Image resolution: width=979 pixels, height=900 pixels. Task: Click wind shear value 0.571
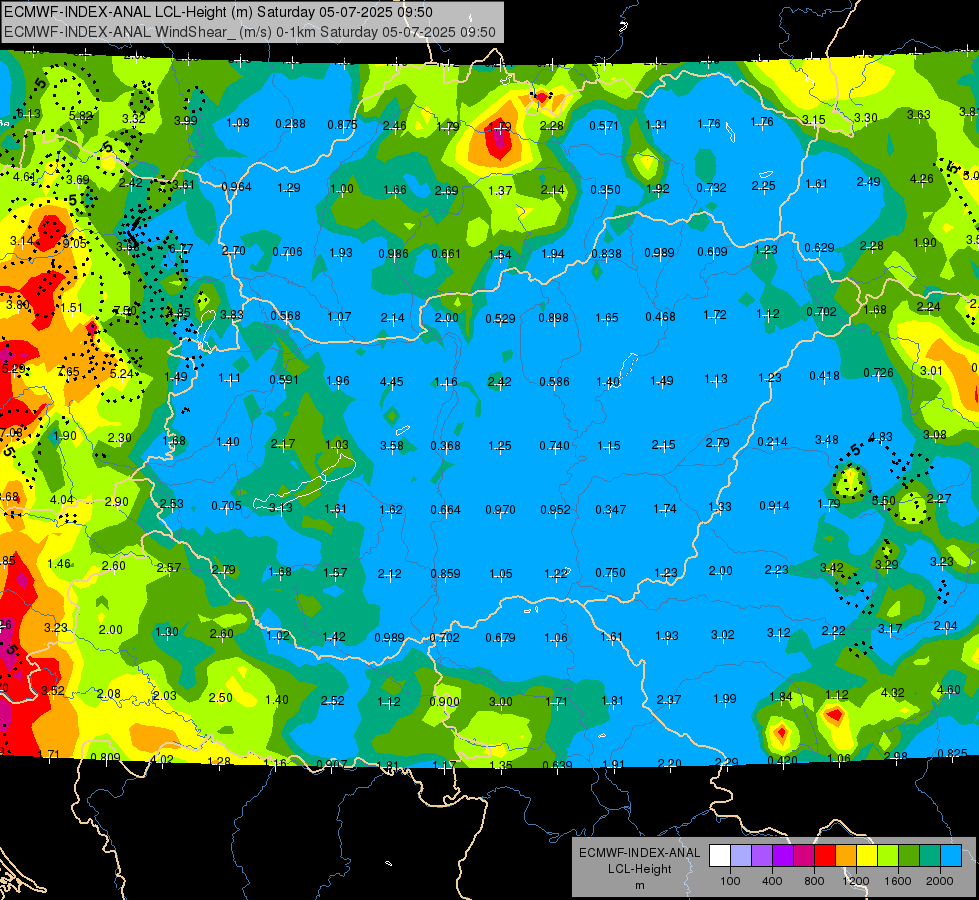604,126
